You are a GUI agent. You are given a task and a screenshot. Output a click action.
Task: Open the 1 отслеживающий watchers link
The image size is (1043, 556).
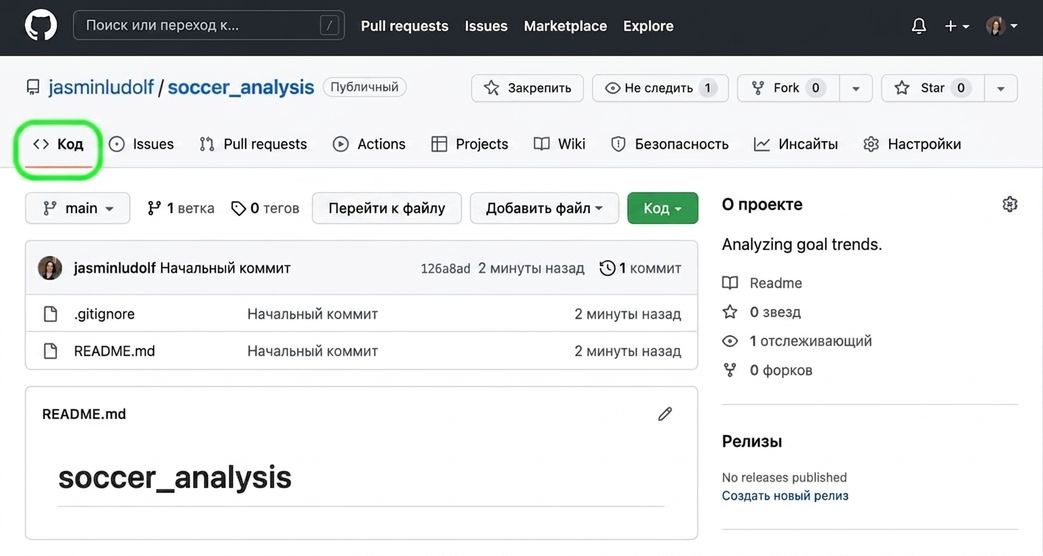(x=797, y=341)
